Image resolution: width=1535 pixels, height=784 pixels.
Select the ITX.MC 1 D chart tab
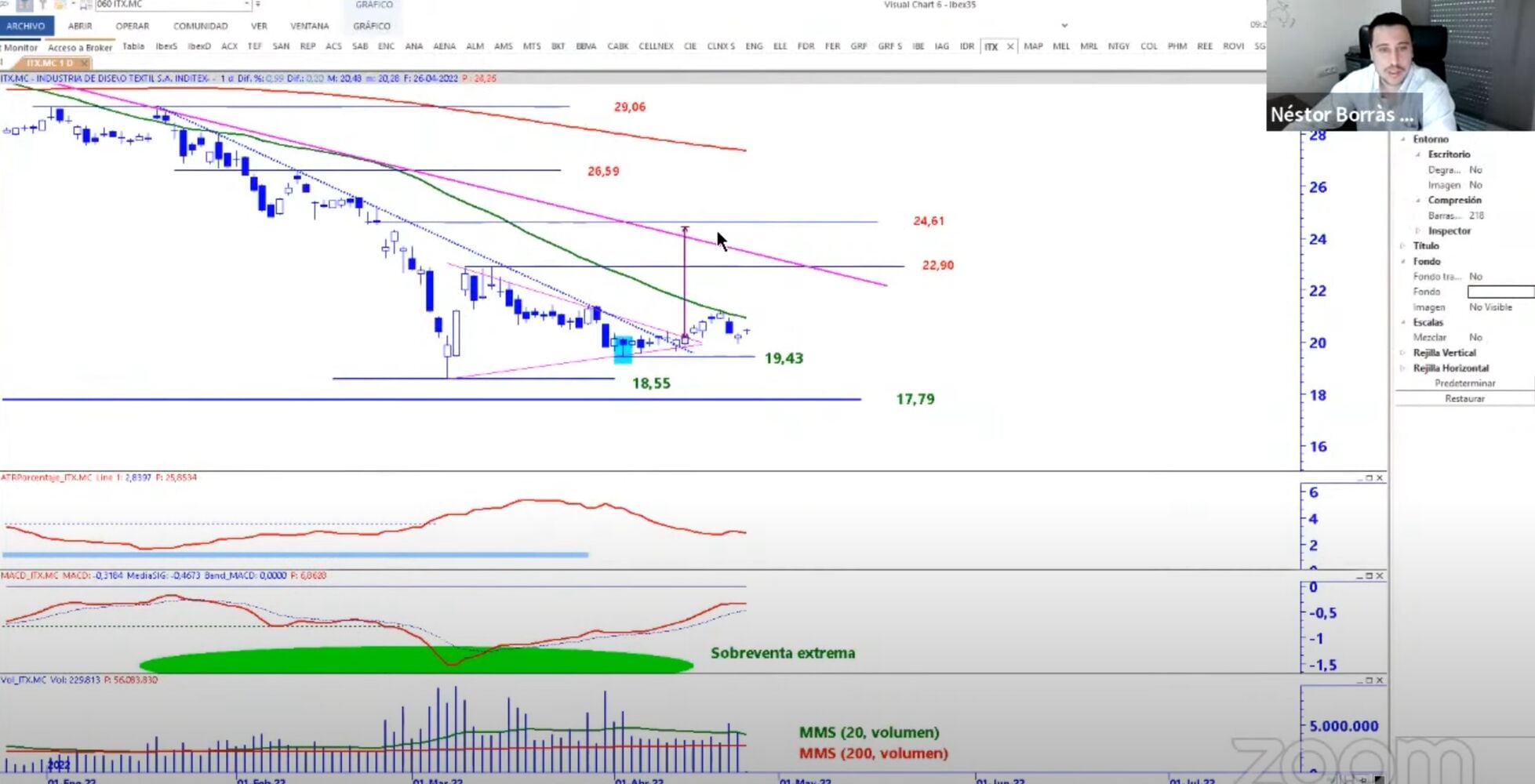click(x=49, y=63)
